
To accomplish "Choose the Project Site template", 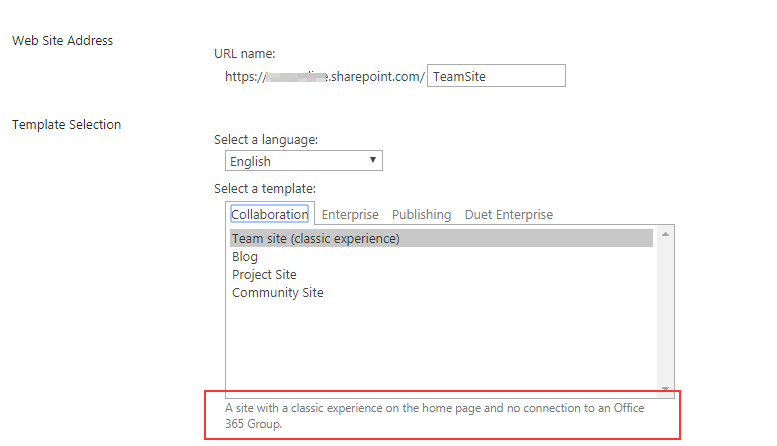I will pos(264,275).
